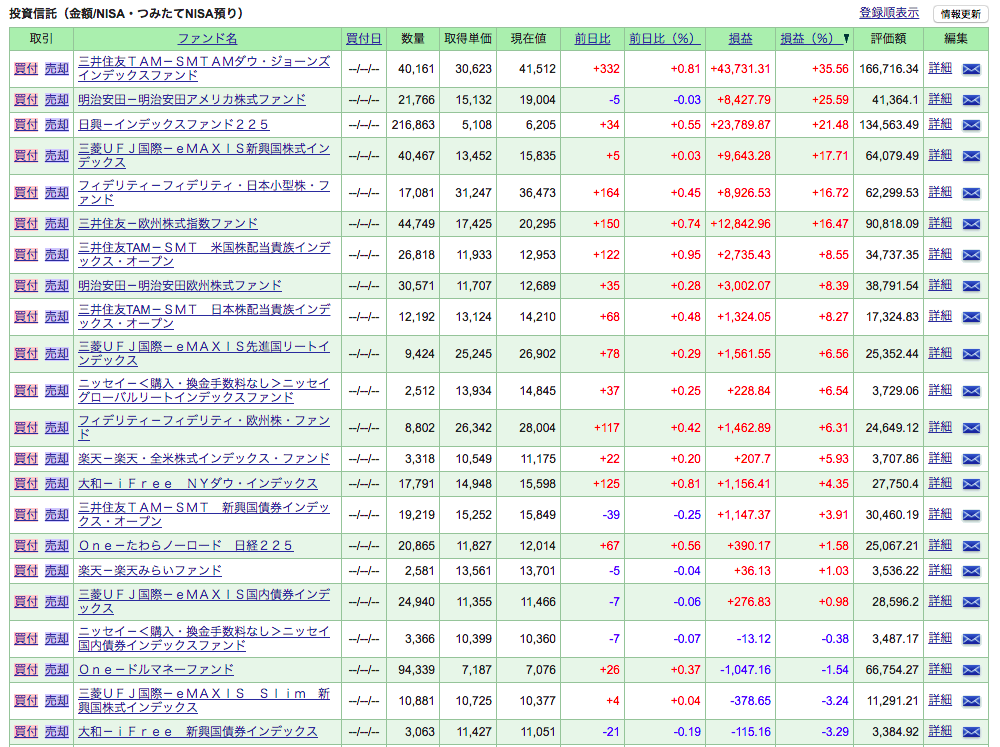This screenshot has width=1000, height=747.
Task: Click envelope icon for 明治安田アメリカ株式ファンド row
Action: 971,100
